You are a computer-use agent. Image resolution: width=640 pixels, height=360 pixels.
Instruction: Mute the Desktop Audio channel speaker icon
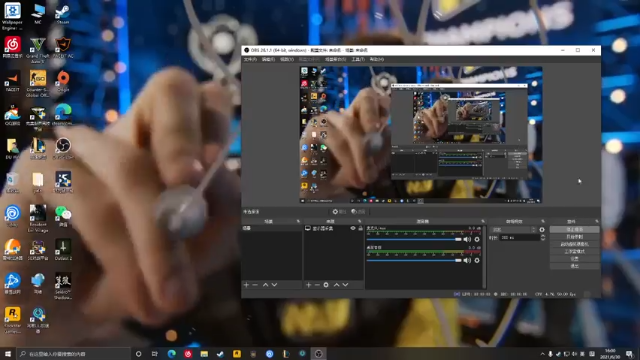[x=467, y=260]
